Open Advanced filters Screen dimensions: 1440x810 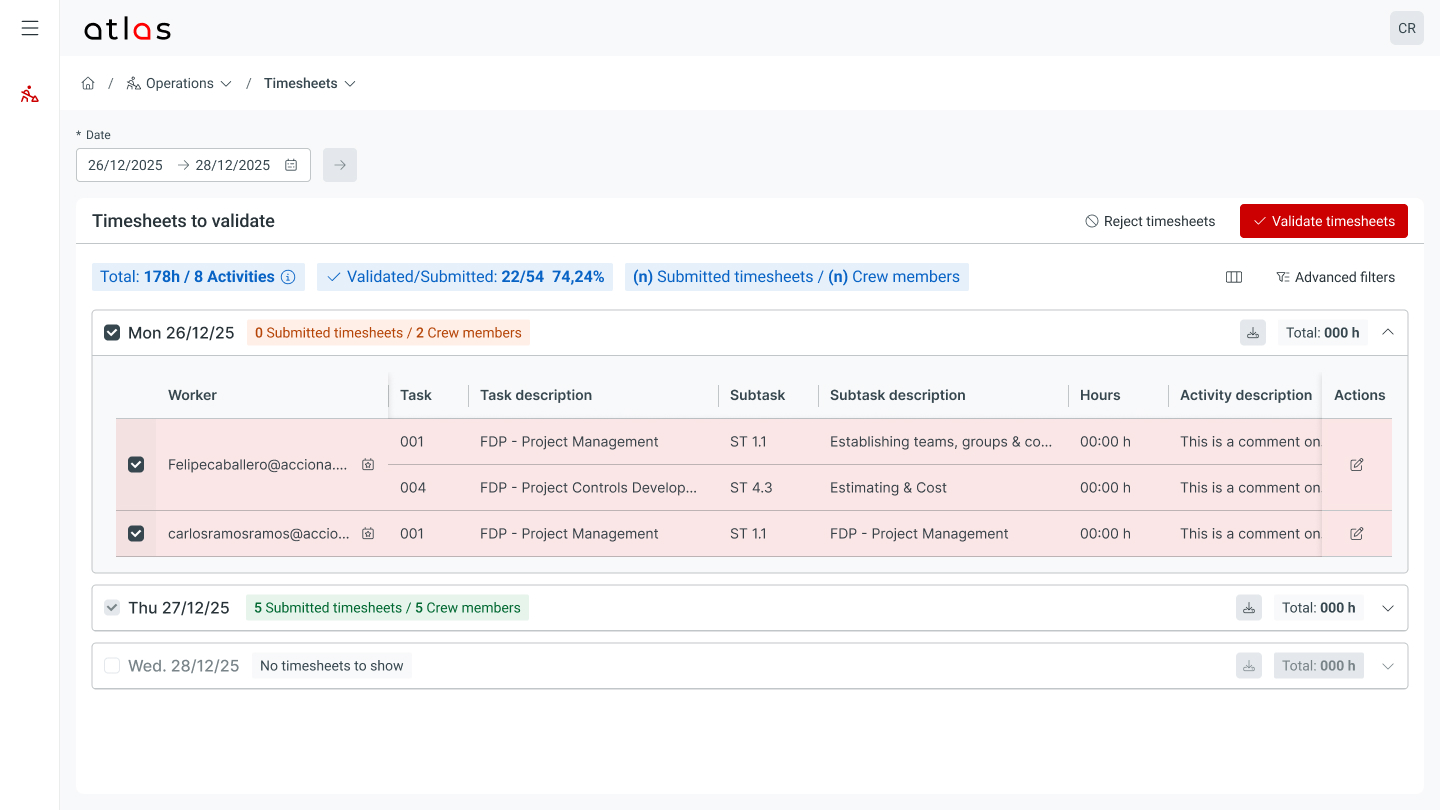pos(1336,277)
